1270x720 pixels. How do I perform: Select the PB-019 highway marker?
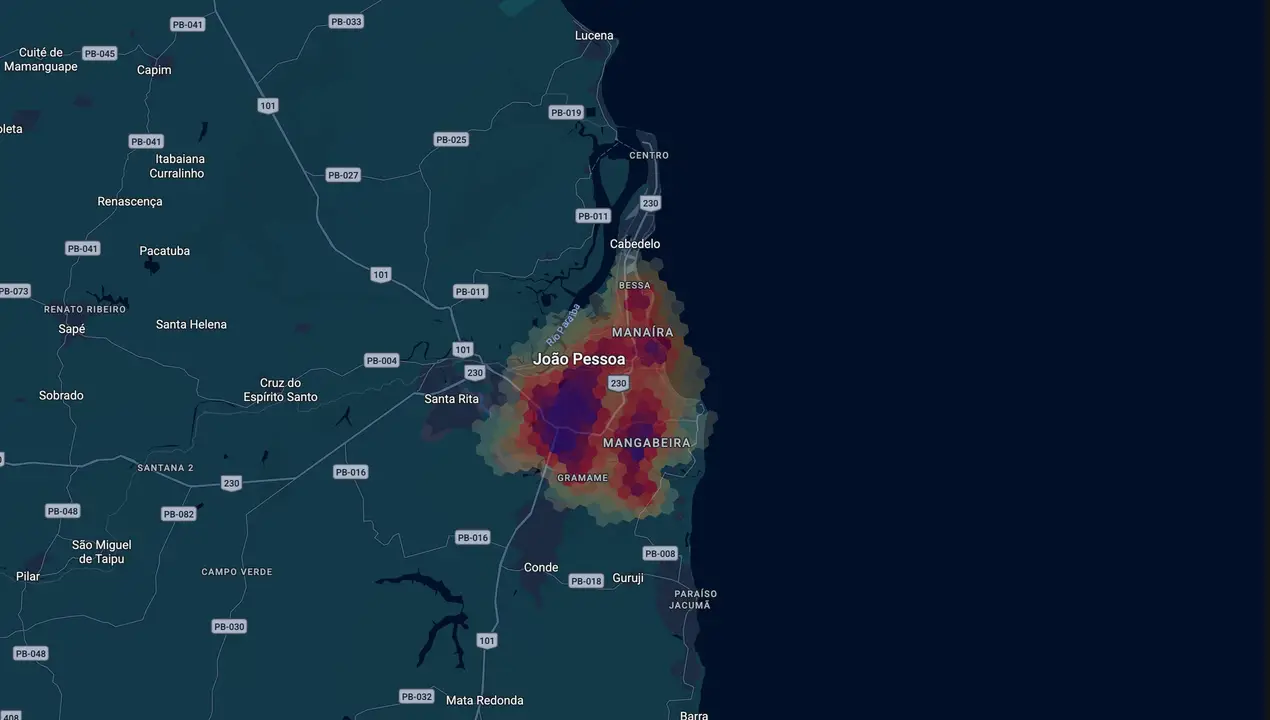click(566, 113)
